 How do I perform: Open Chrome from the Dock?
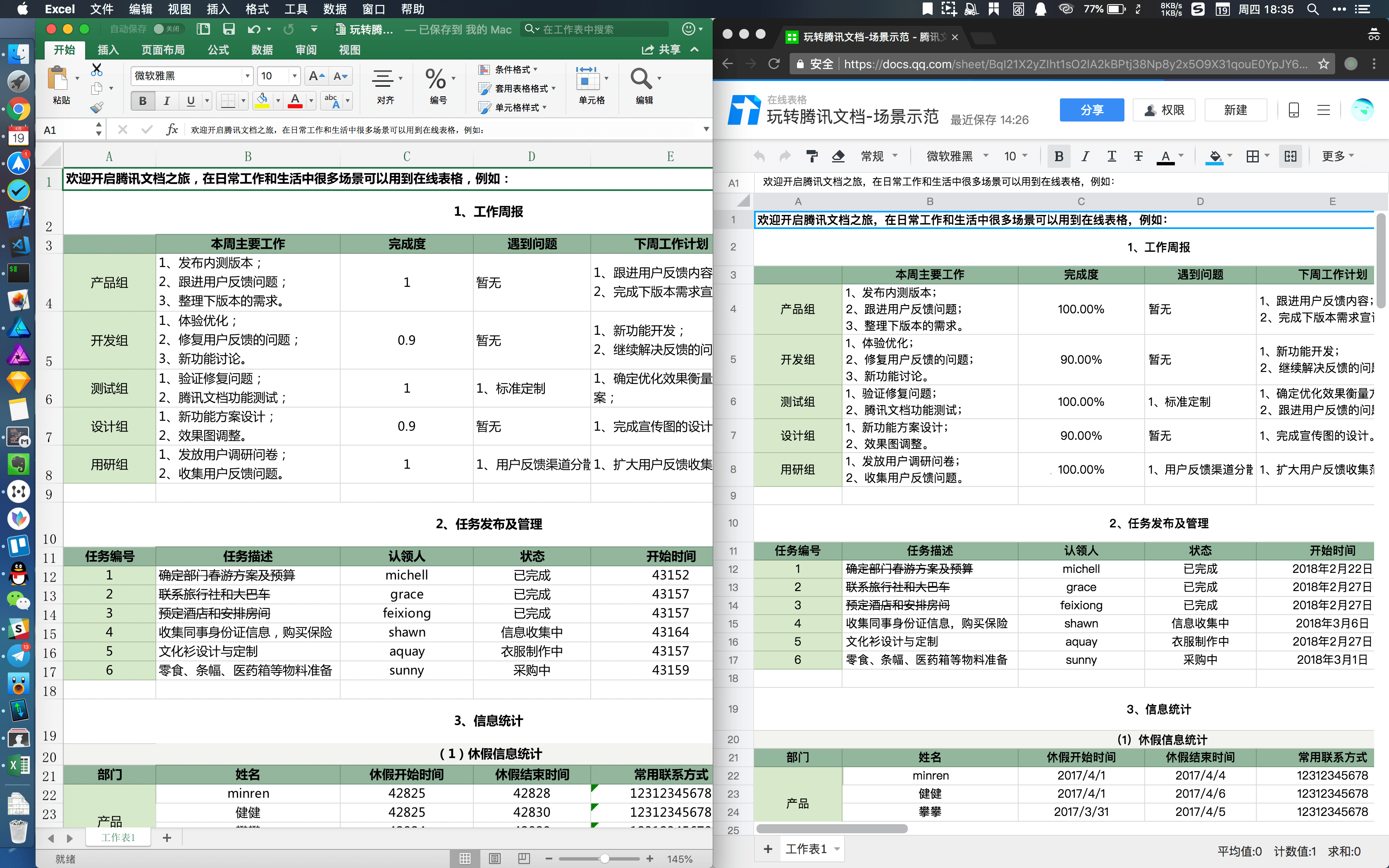coord(18,109)
